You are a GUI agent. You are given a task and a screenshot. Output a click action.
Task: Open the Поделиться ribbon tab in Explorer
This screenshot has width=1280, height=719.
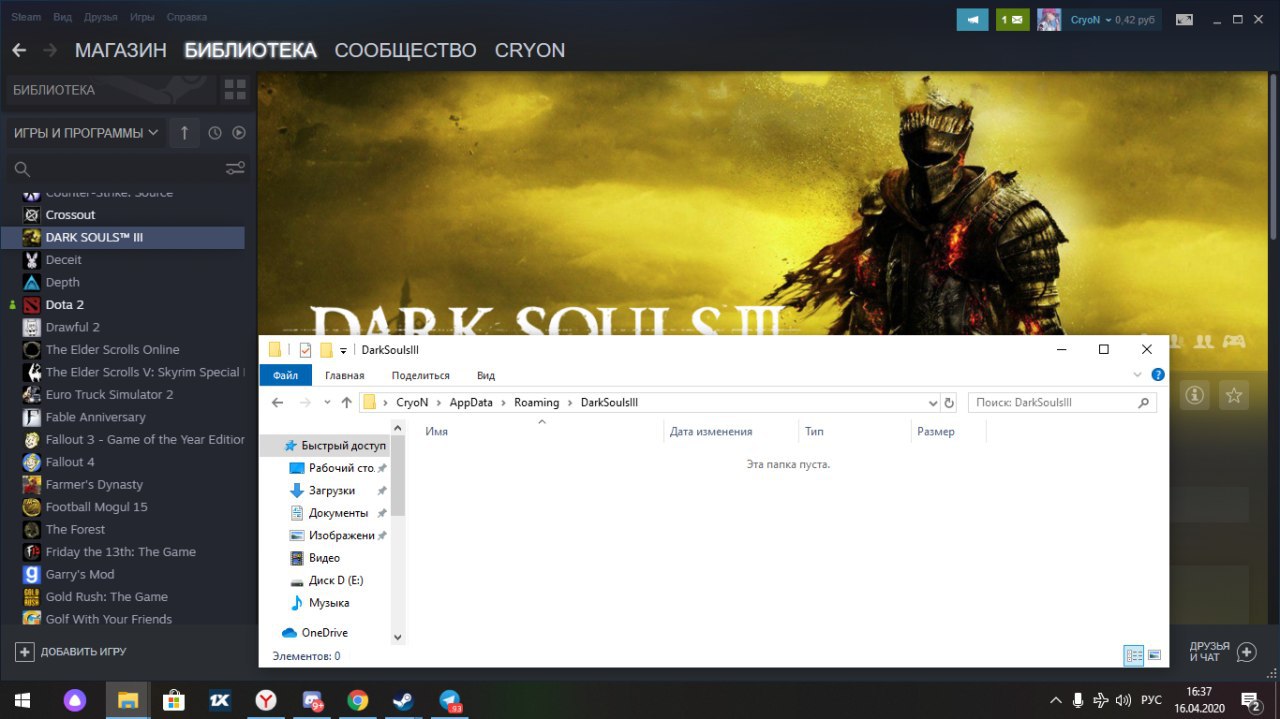420,376
